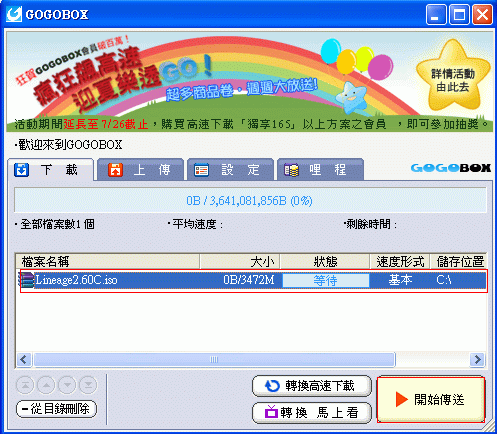Image resolution: width=497 pixels, height=434 pixels.
Task: Click the 從目錄刪除 remove button
Action: 56,408
